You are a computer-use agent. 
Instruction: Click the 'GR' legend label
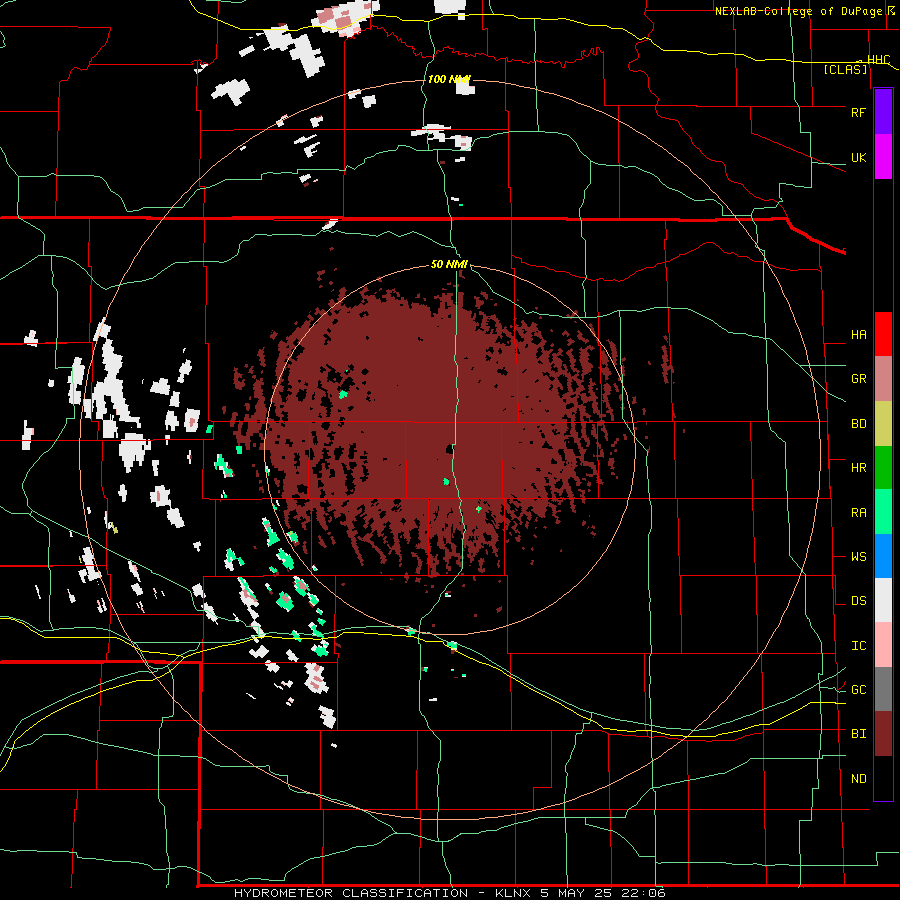(858, 379)
